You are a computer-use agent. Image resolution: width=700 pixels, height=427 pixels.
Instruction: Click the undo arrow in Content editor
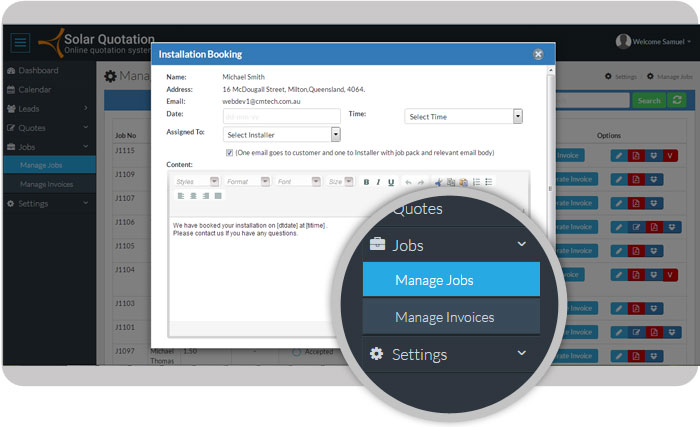pos(408,182)
